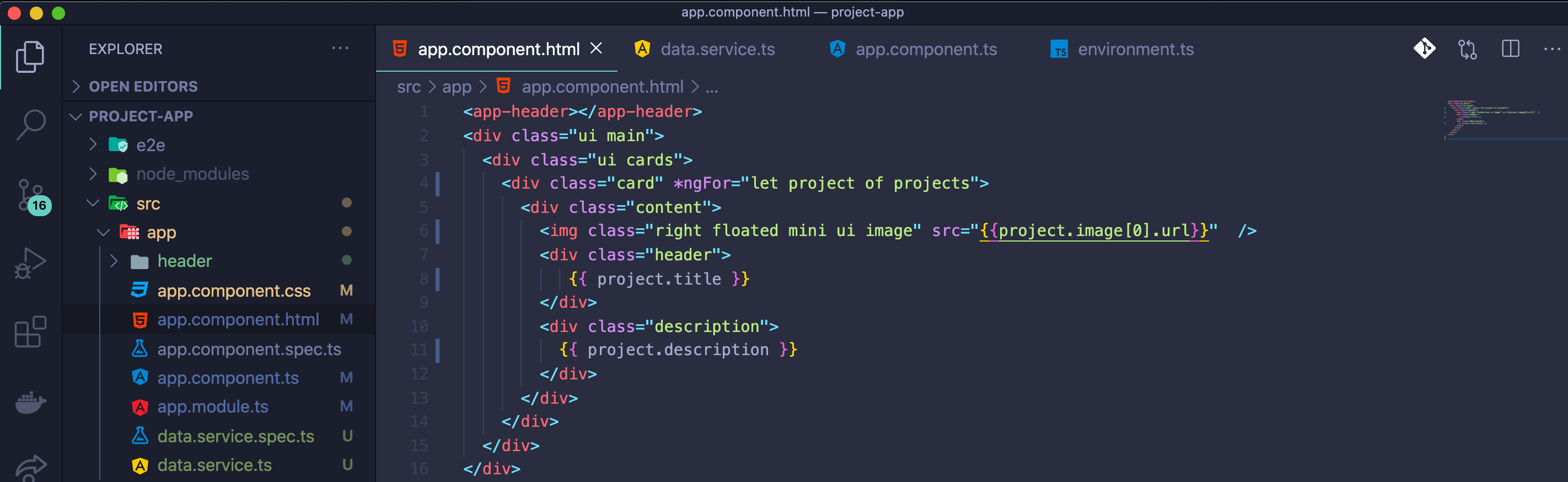
Task: Open the Search panel
Action: 30,125
